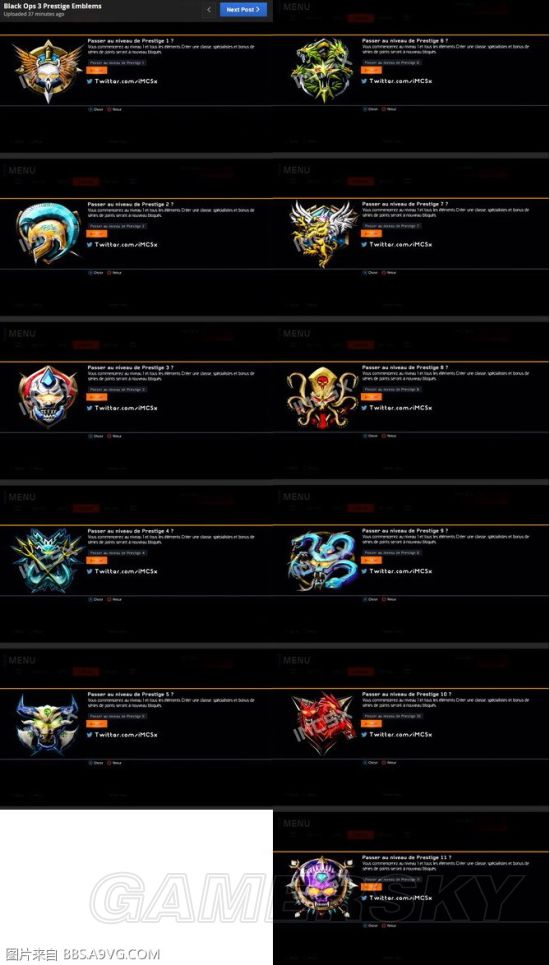The height and width of the screenshot is (965, 550).
Task: Select the Prestige 7 winged lion emblem
Action: pyautogui.click(x=323, y=233)
